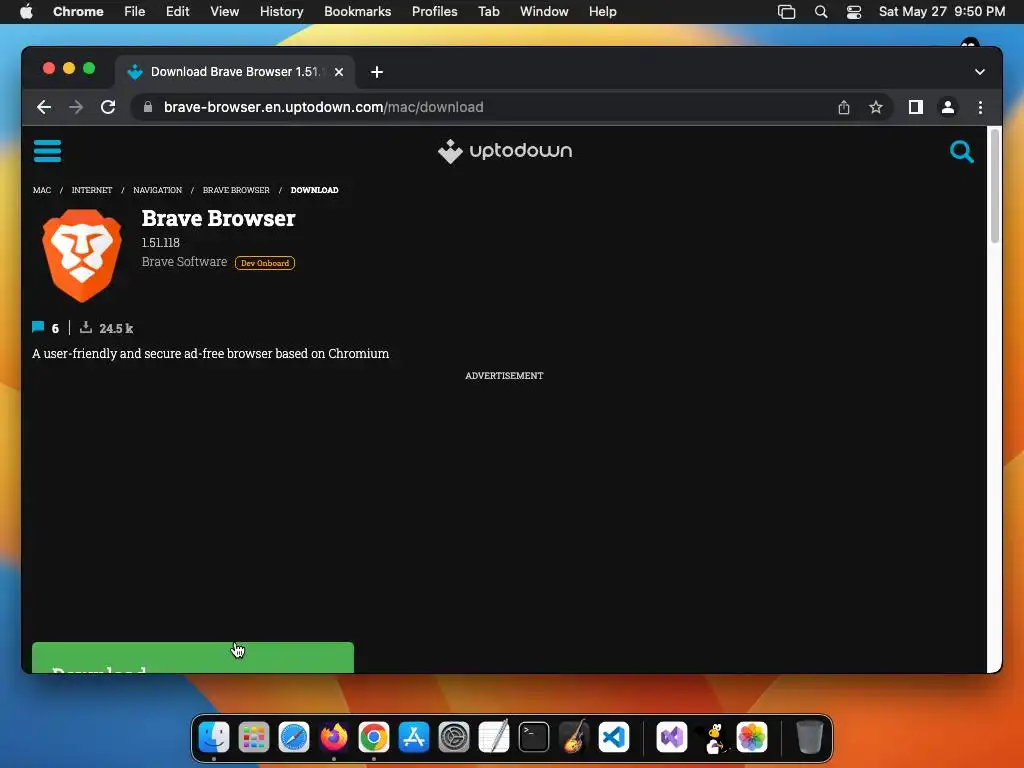Open System Settings from the Dock
Viewport: 1024px width, 768px height.
point(454,737)
